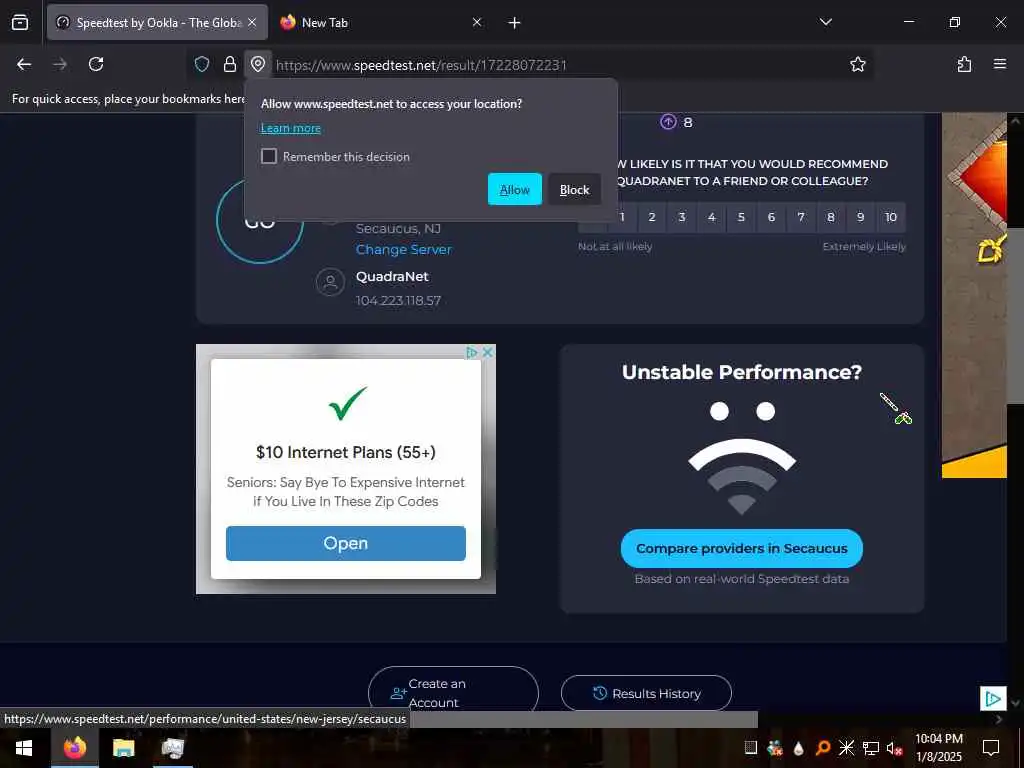
Task: Click the orange magnifier tray icon
Action: tap(822, 748)
